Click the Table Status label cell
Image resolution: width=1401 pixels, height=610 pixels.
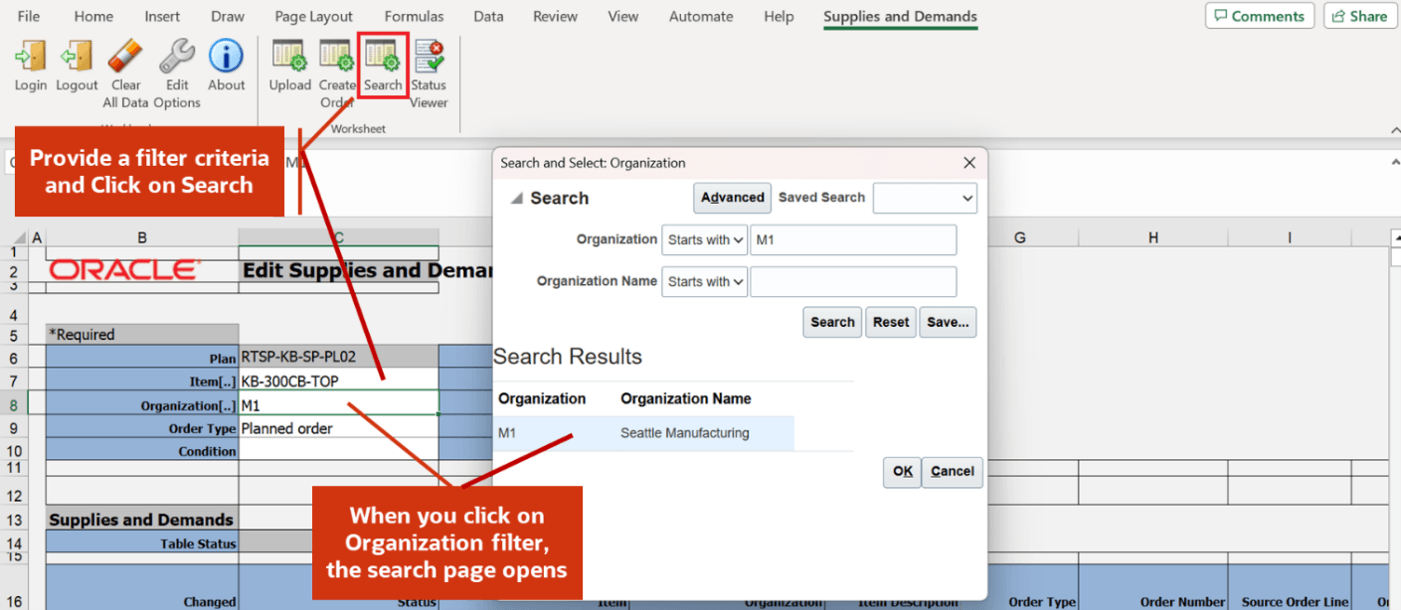pos(142,543)
